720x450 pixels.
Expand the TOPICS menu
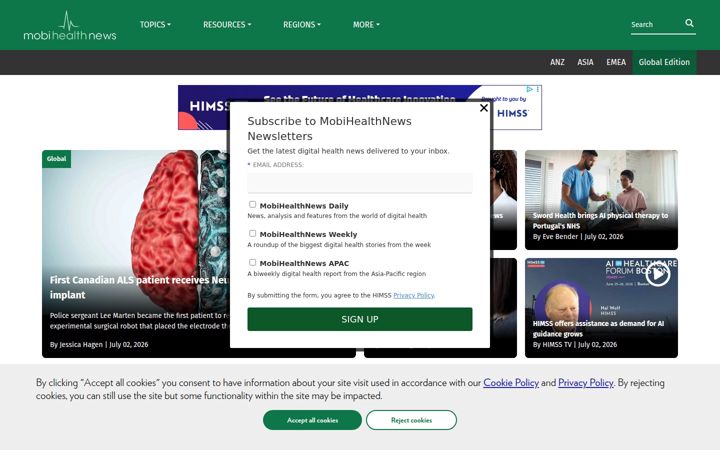coord(155,25)
